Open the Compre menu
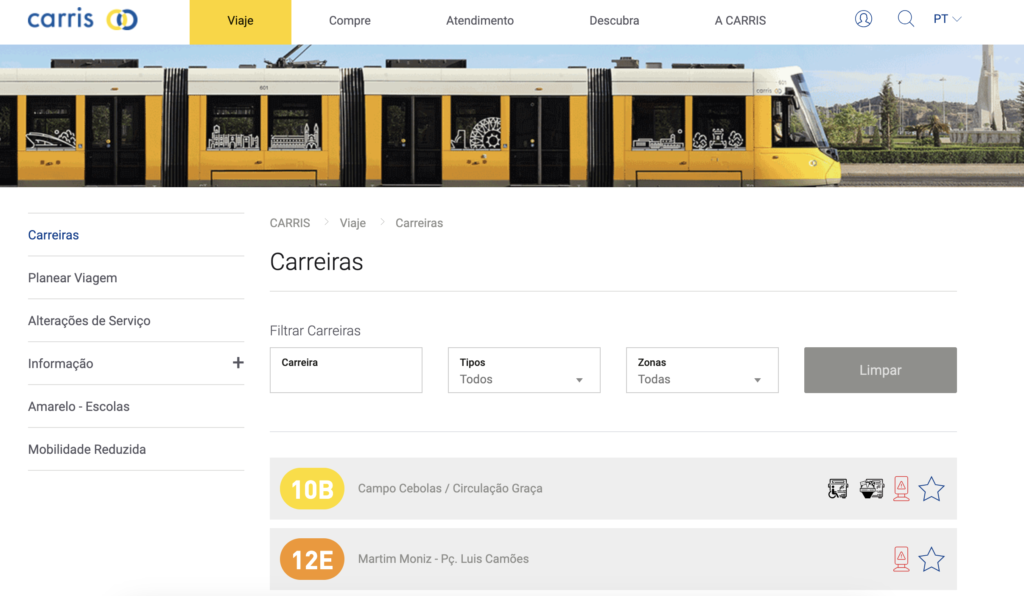Viewport: 1024px width, 596px height. pyautogui.click(x=349, y=21)
